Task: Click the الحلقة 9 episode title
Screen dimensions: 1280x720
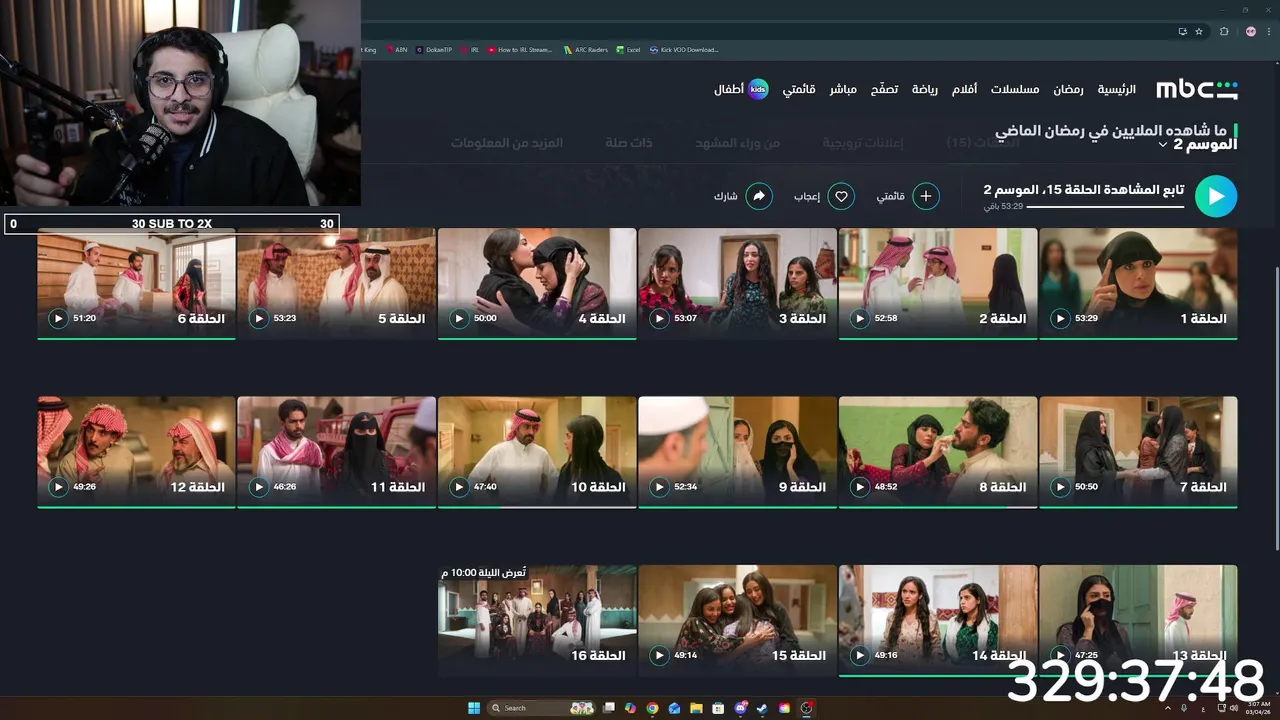Action: pos(802,487)
